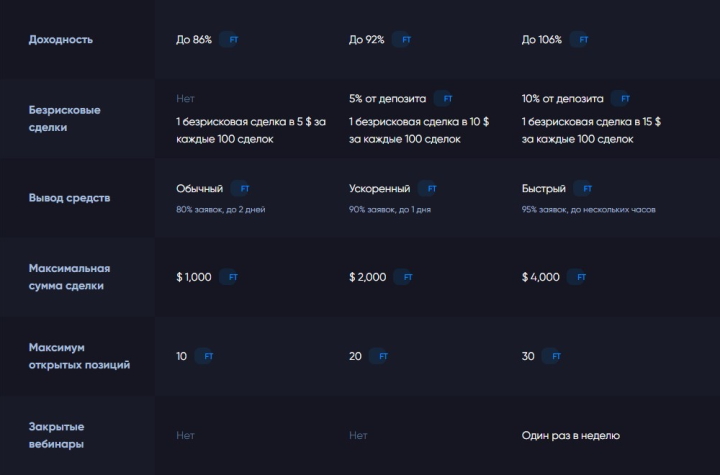Click FT badge next to 20 positions
Viewport: 720px width, 475px height.
(382, 356)
